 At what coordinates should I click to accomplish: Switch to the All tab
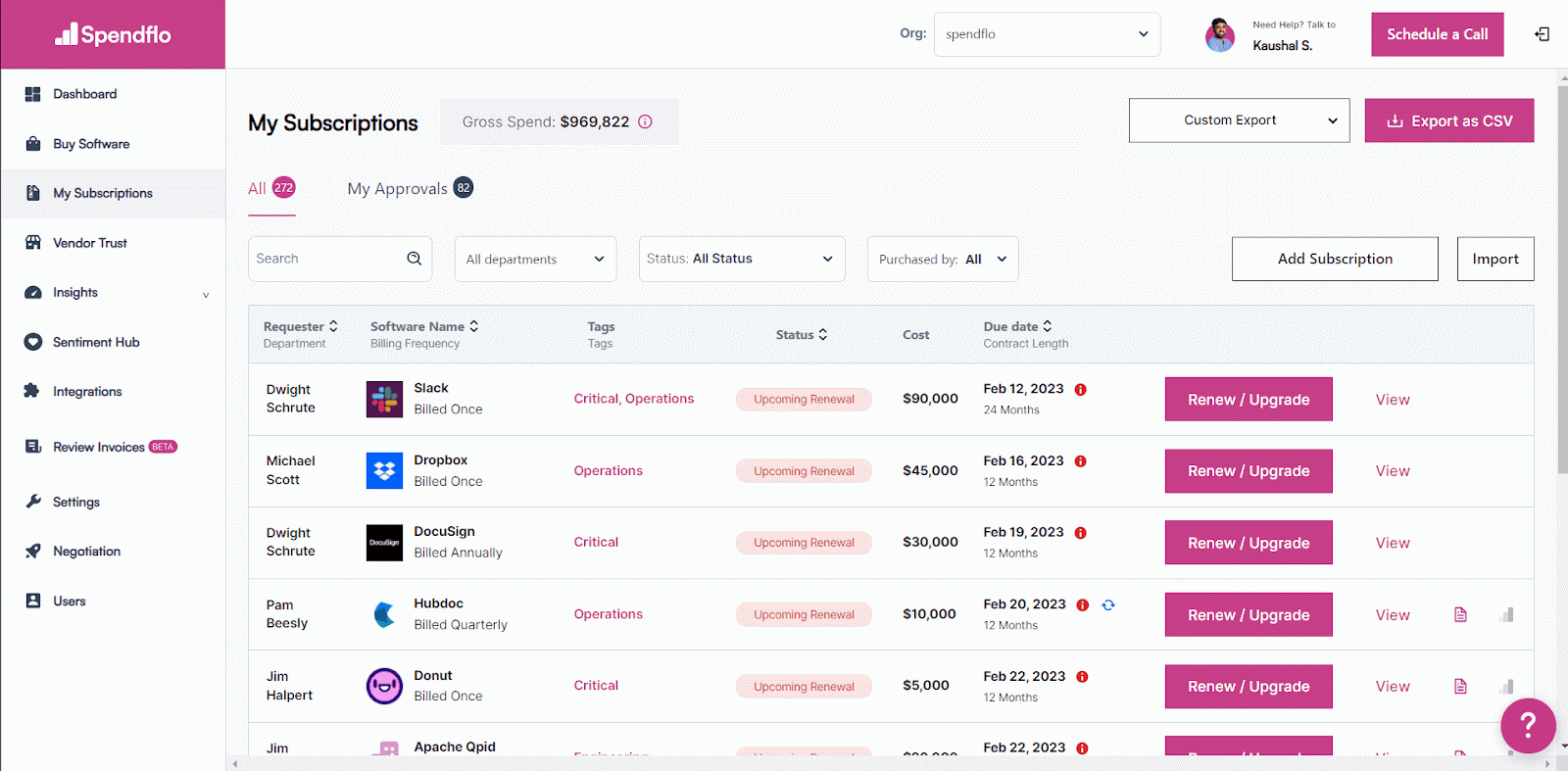point(271,188)
